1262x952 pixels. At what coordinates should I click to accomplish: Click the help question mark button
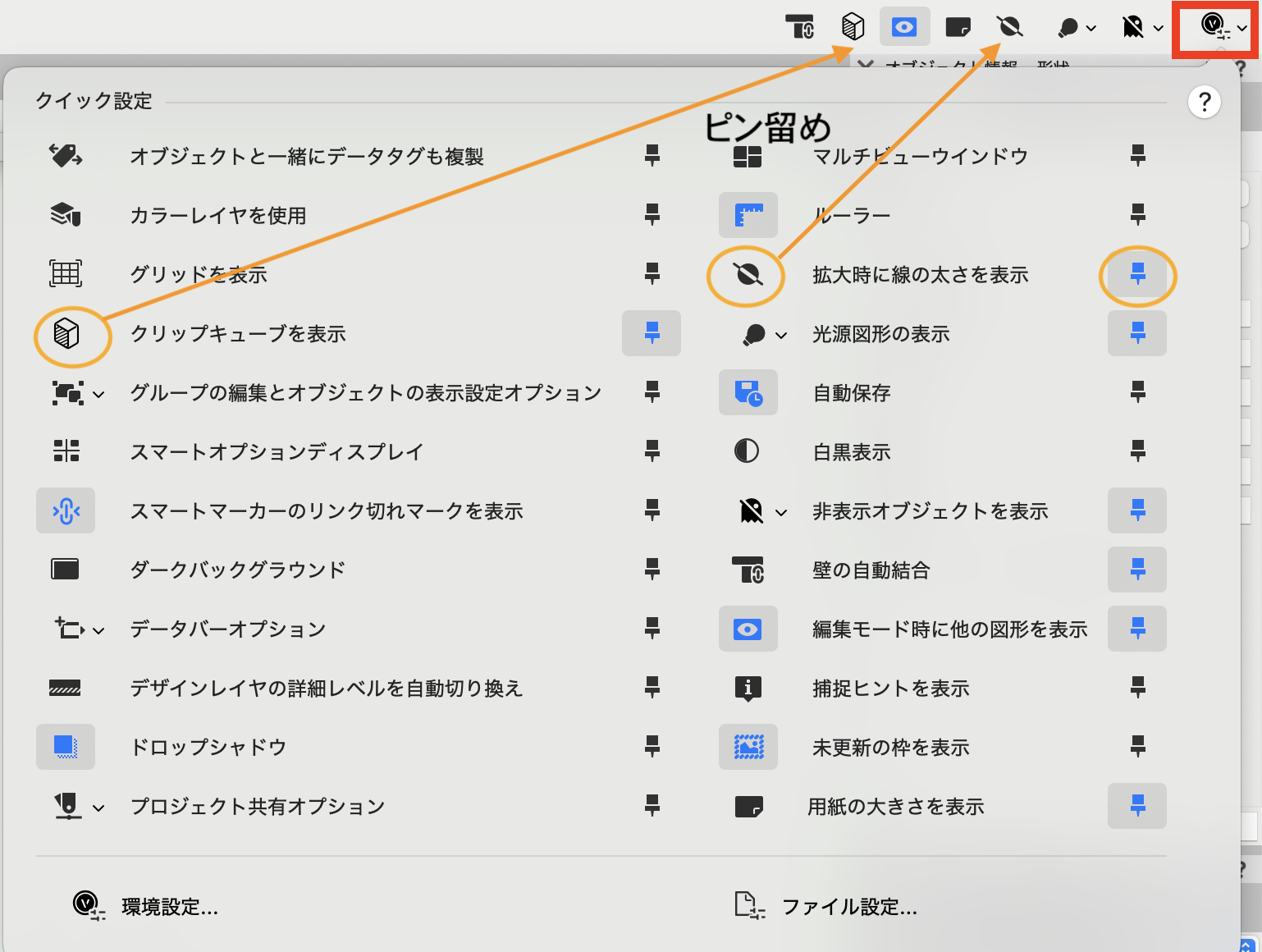(x=1204, y=103)
